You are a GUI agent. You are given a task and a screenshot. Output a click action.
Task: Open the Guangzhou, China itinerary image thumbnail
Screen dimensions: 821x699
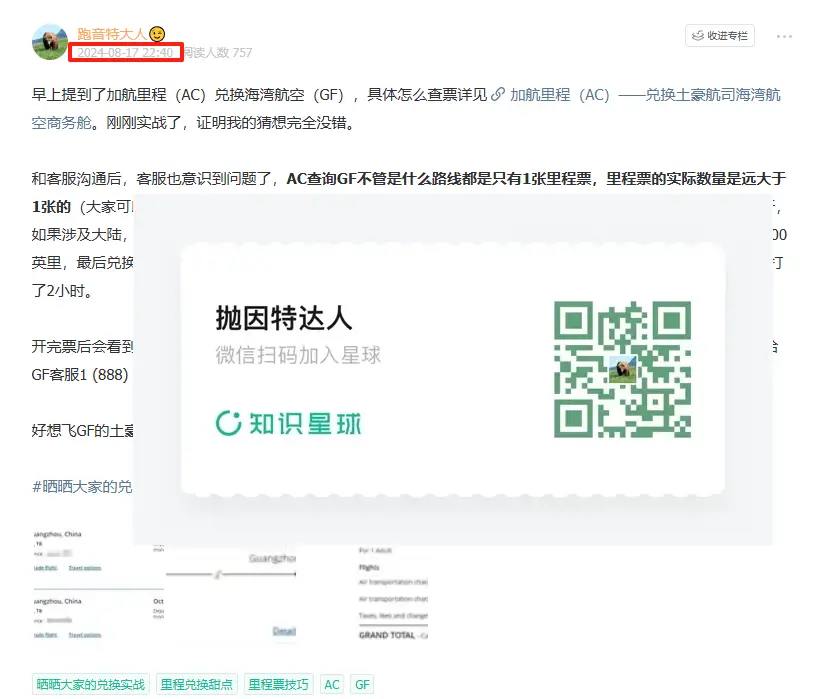(x=98, y=585)
